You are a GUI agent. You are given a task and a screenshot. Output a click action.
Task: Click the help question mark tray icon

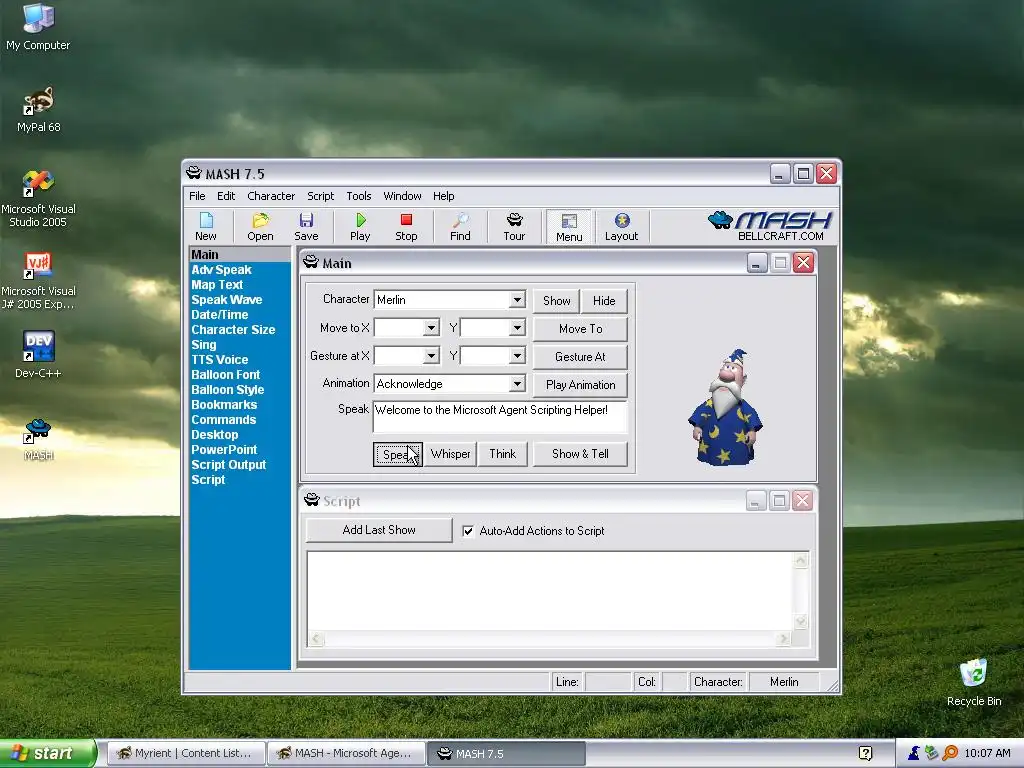(865, 753)
